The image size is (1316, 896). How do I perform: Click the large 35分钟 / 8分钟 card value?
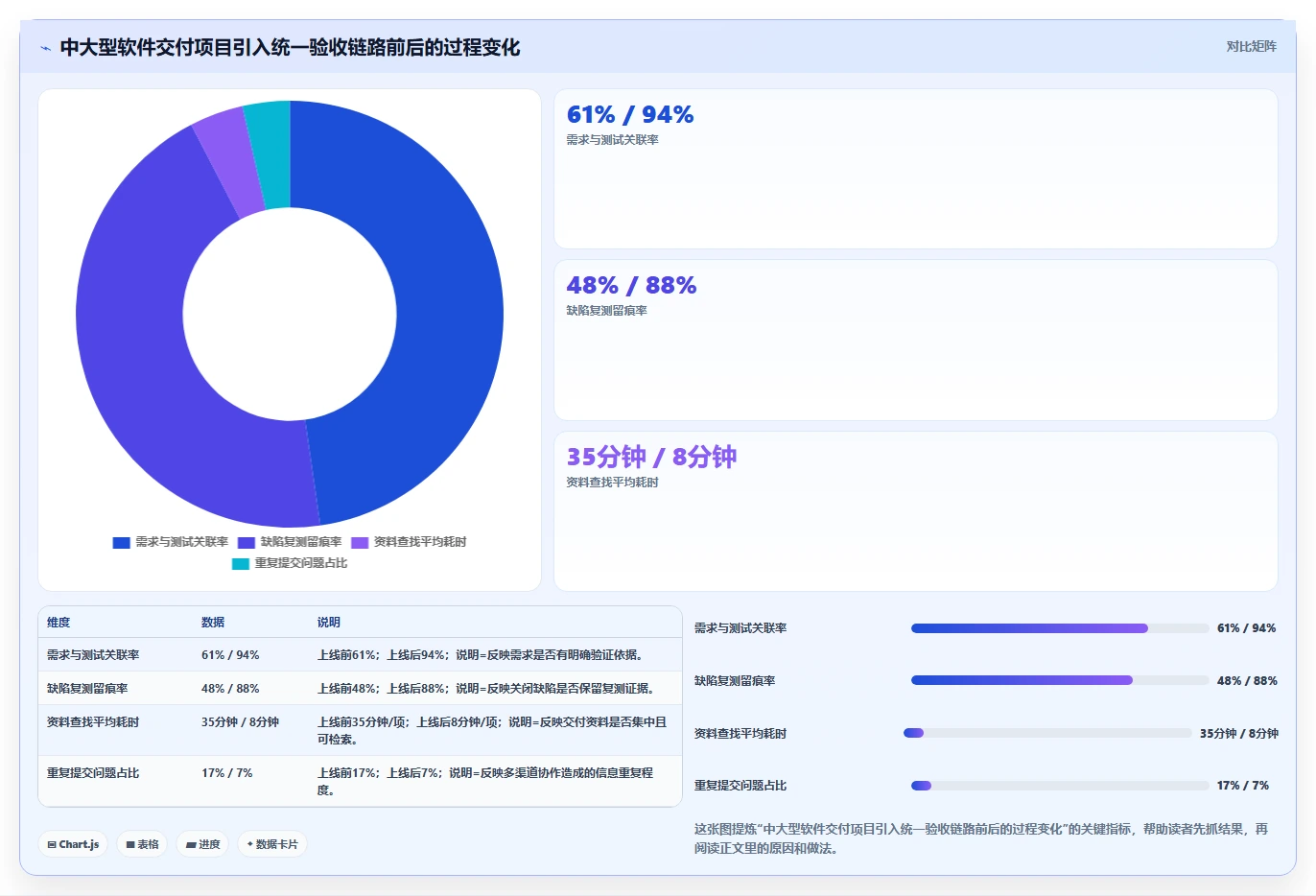(x=651, y=457)
